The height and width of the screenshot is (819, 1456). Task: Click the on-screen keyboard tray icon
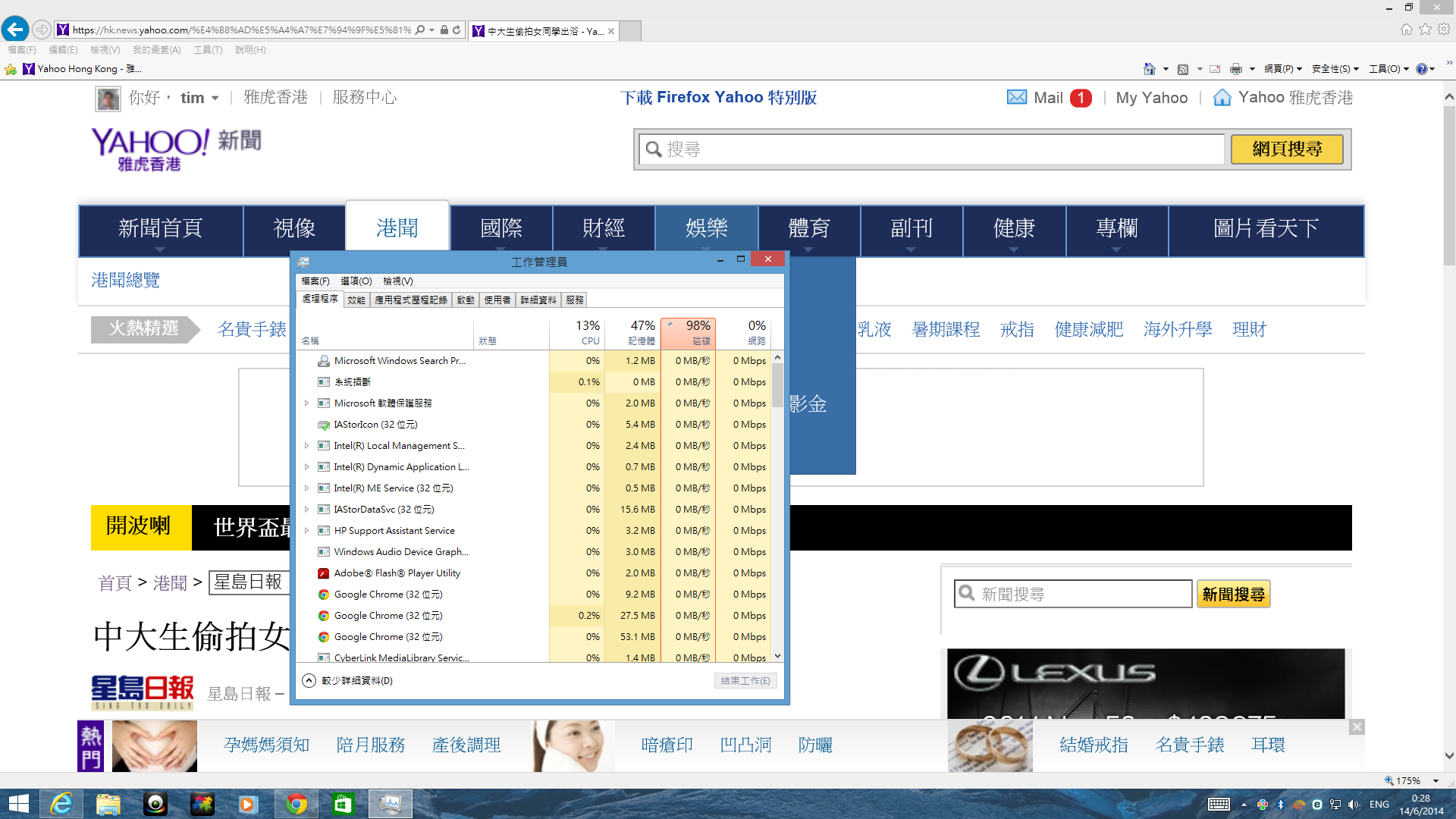(1219, 805)
